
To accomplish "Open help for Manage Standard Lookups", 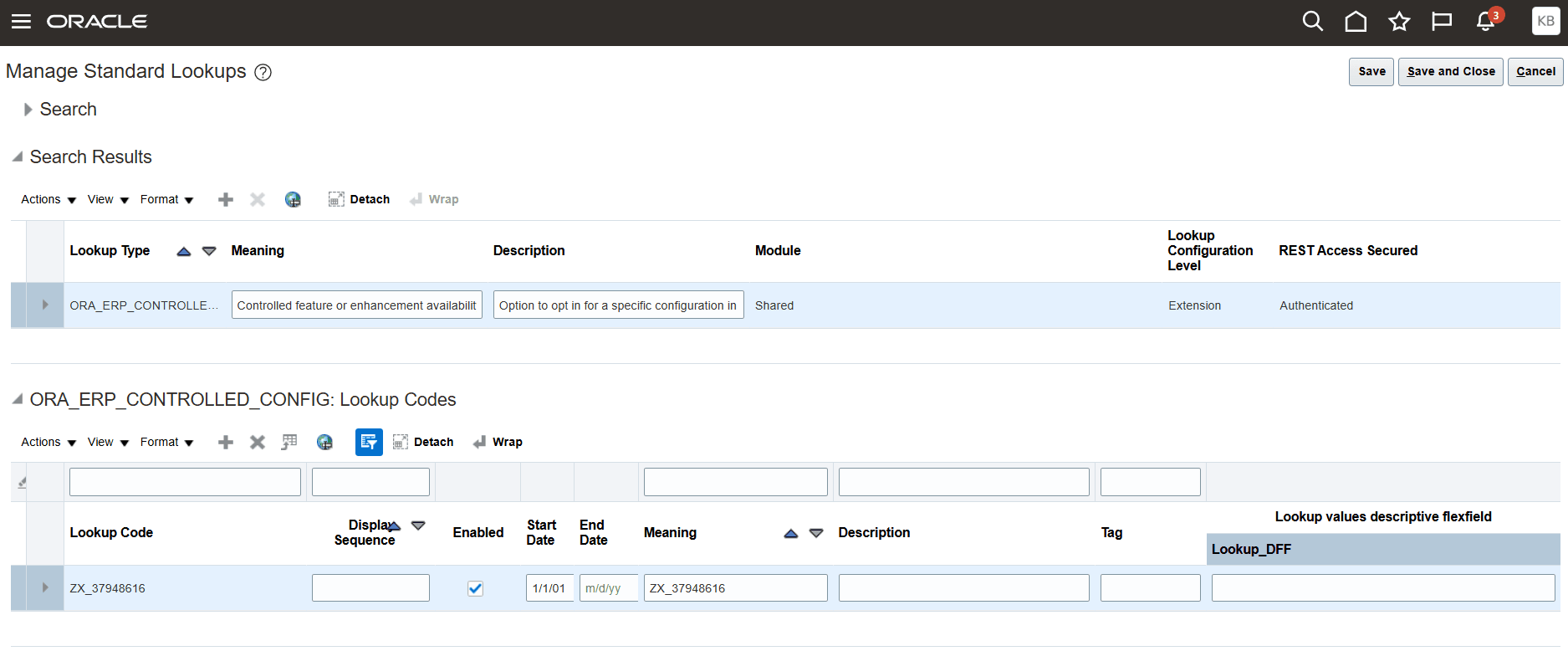I will point(263,73).
